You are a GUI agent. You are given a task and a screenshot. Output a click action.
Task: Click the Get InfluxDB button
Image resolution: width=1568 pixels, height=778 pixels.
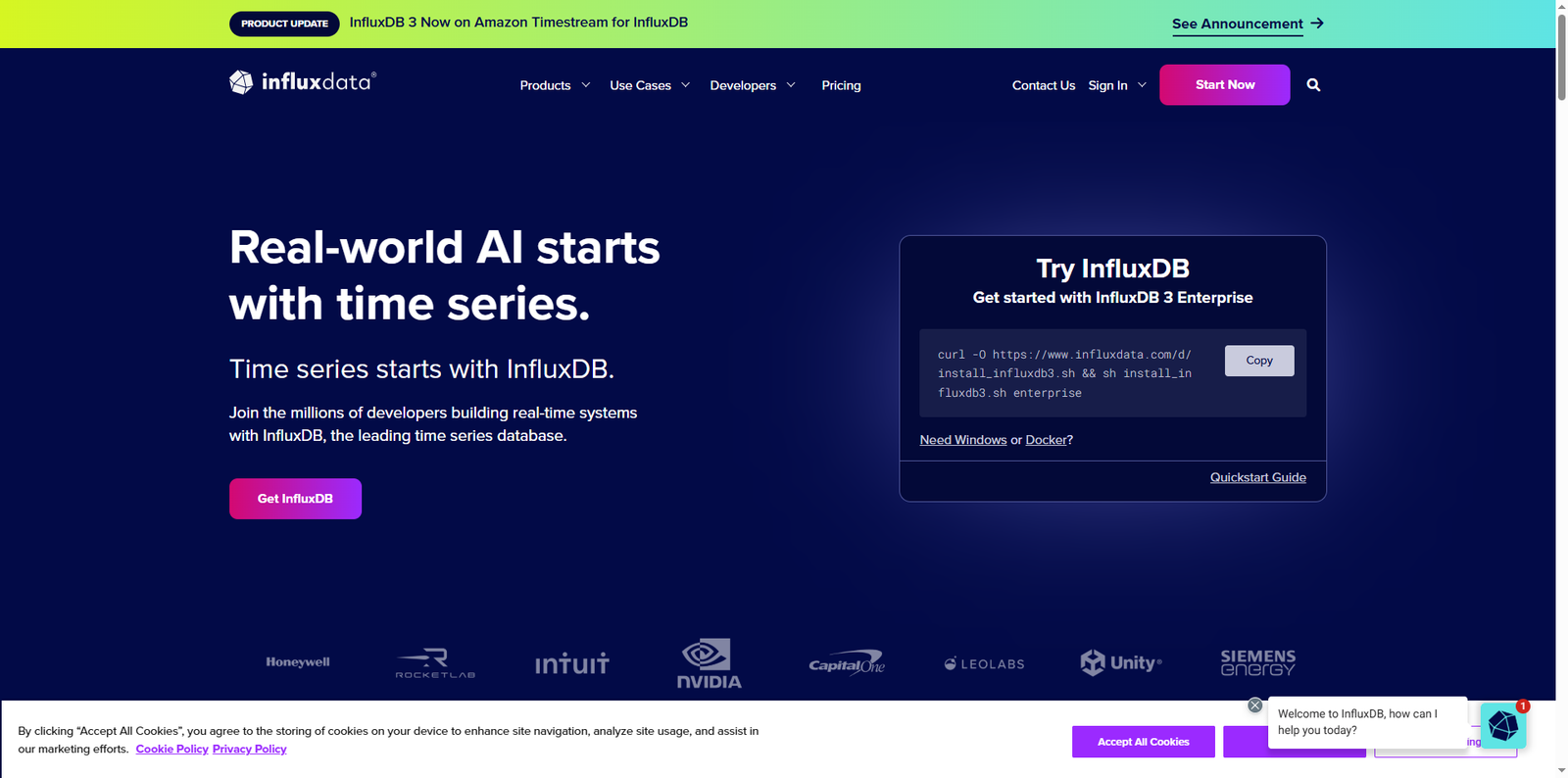point(295,499)
